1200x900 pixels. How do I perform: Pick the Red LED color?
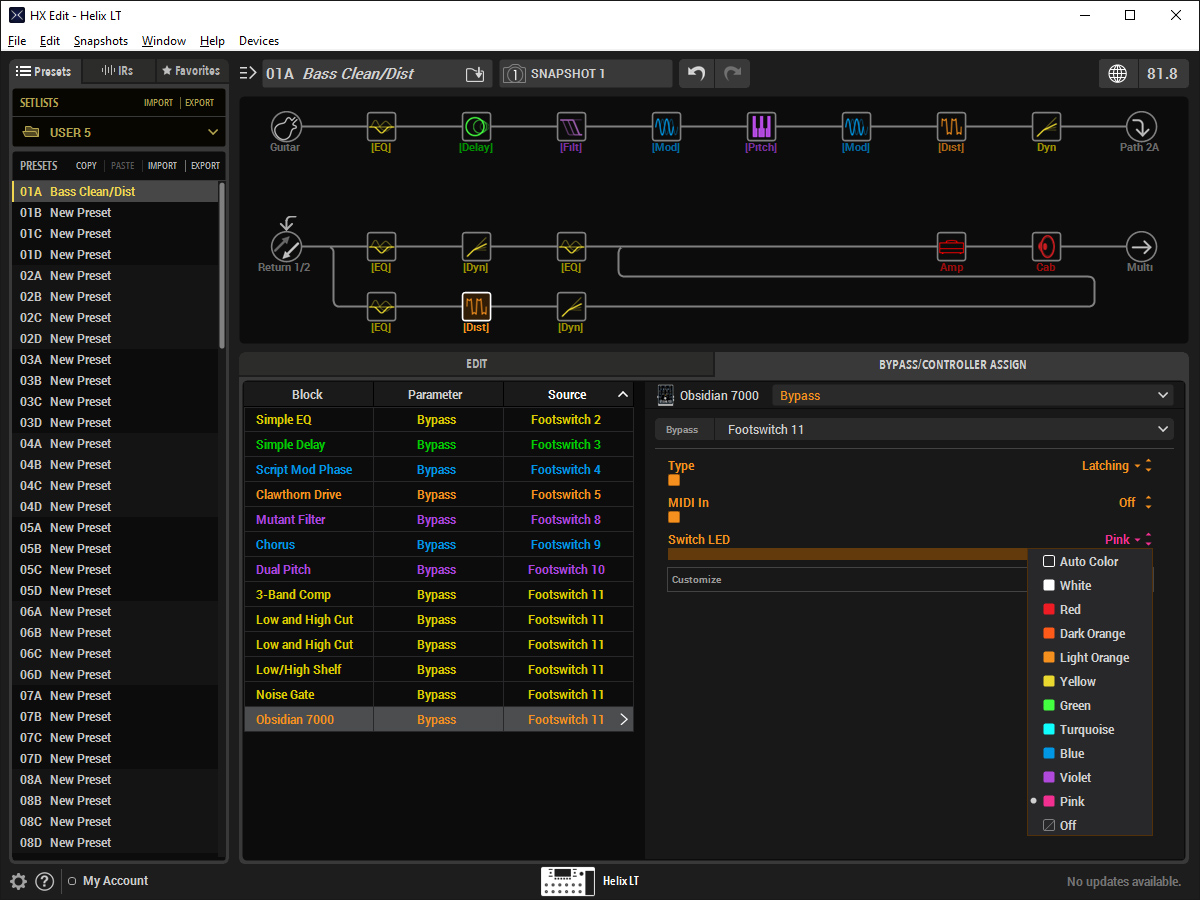pyautogui.click(x=1090, y=610)
